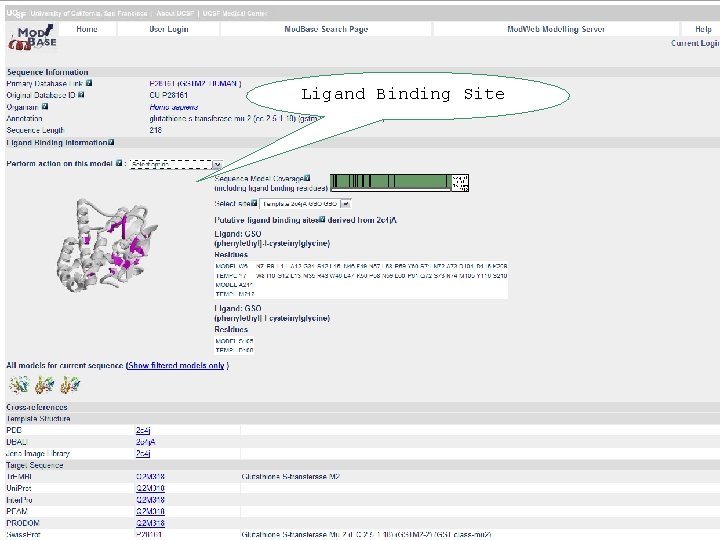Viewport: 720px width, 540px height.
Task: Open help icon next to Perform action on this model
Action: [x=119, y=163]
